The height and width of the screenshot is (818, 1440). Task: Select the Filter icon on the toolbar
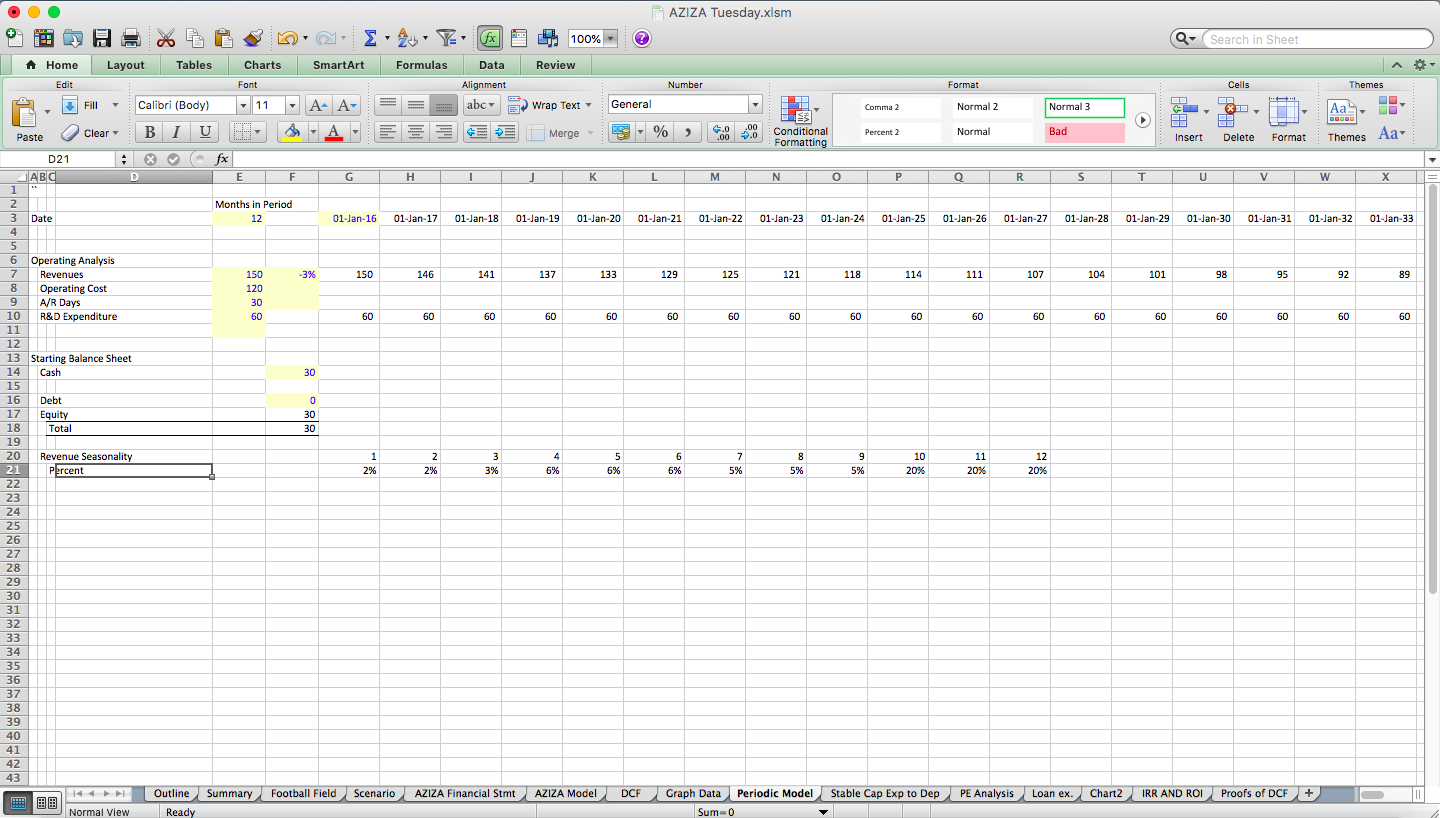[447, 37]
